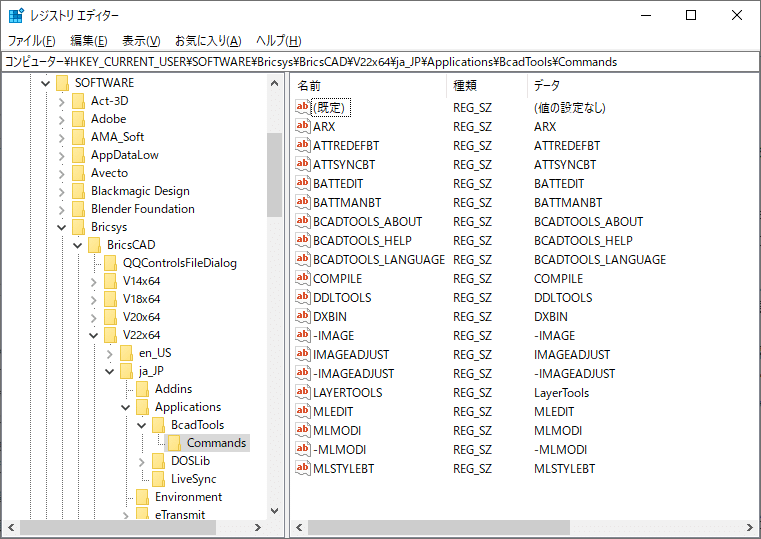Open the お気に入り(A) menu

(x=208, y=41)
